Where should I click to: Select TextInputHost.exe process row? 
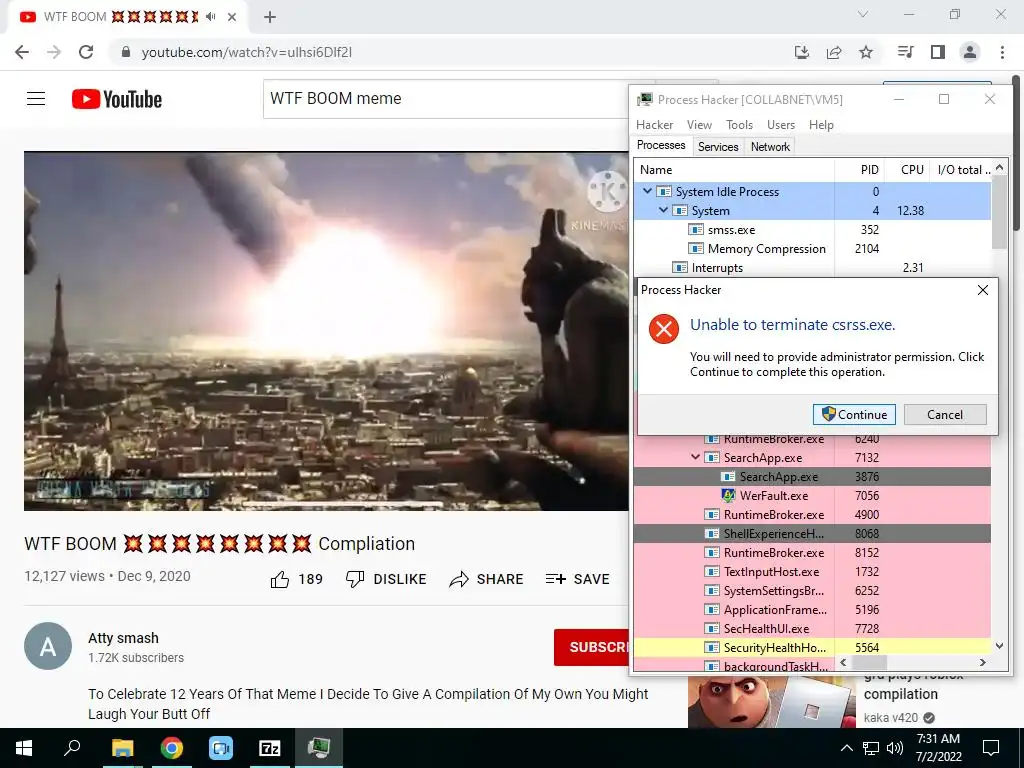pos(812,571)
